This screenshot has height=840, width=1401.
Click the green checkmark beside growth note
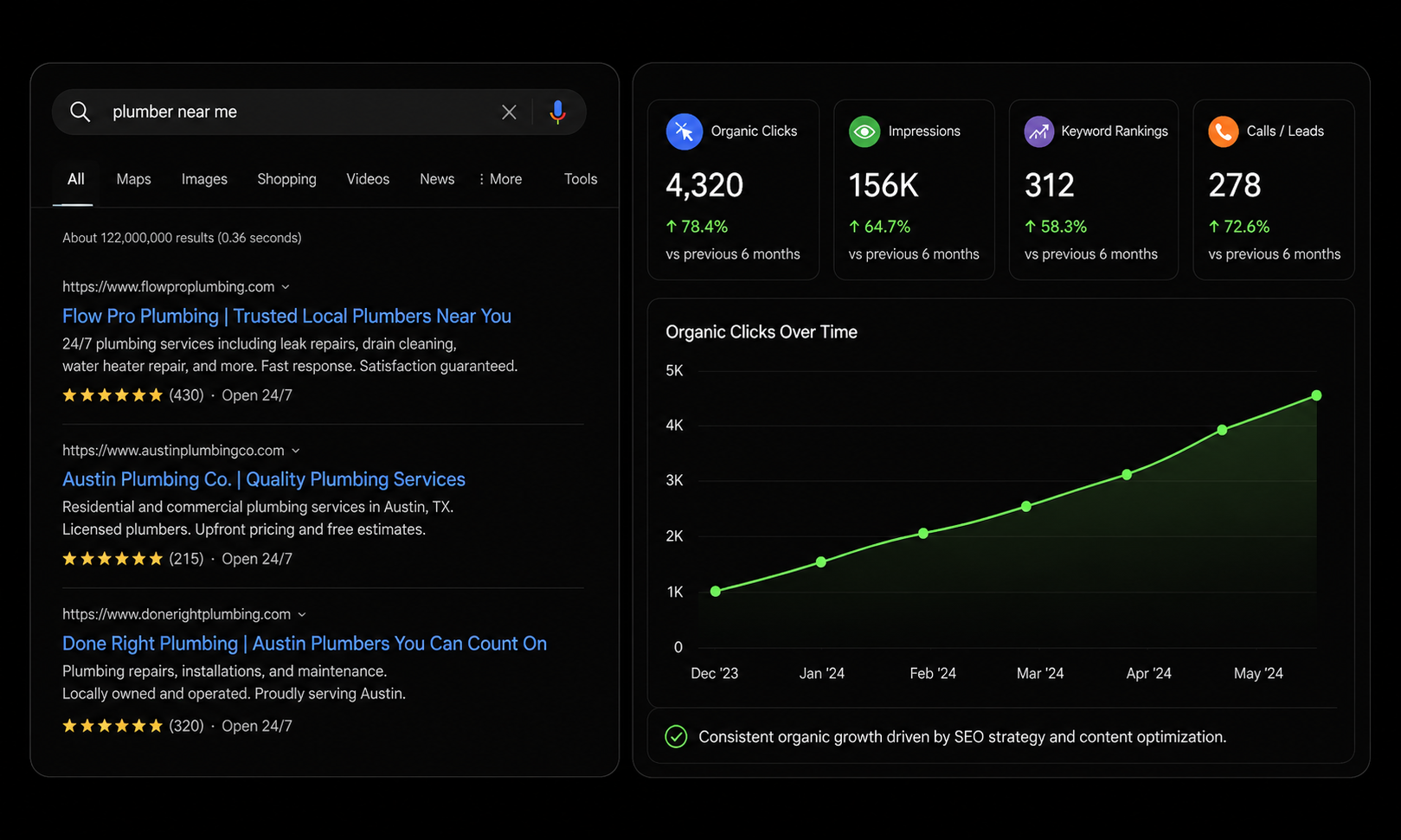click(x=676, y=736)
